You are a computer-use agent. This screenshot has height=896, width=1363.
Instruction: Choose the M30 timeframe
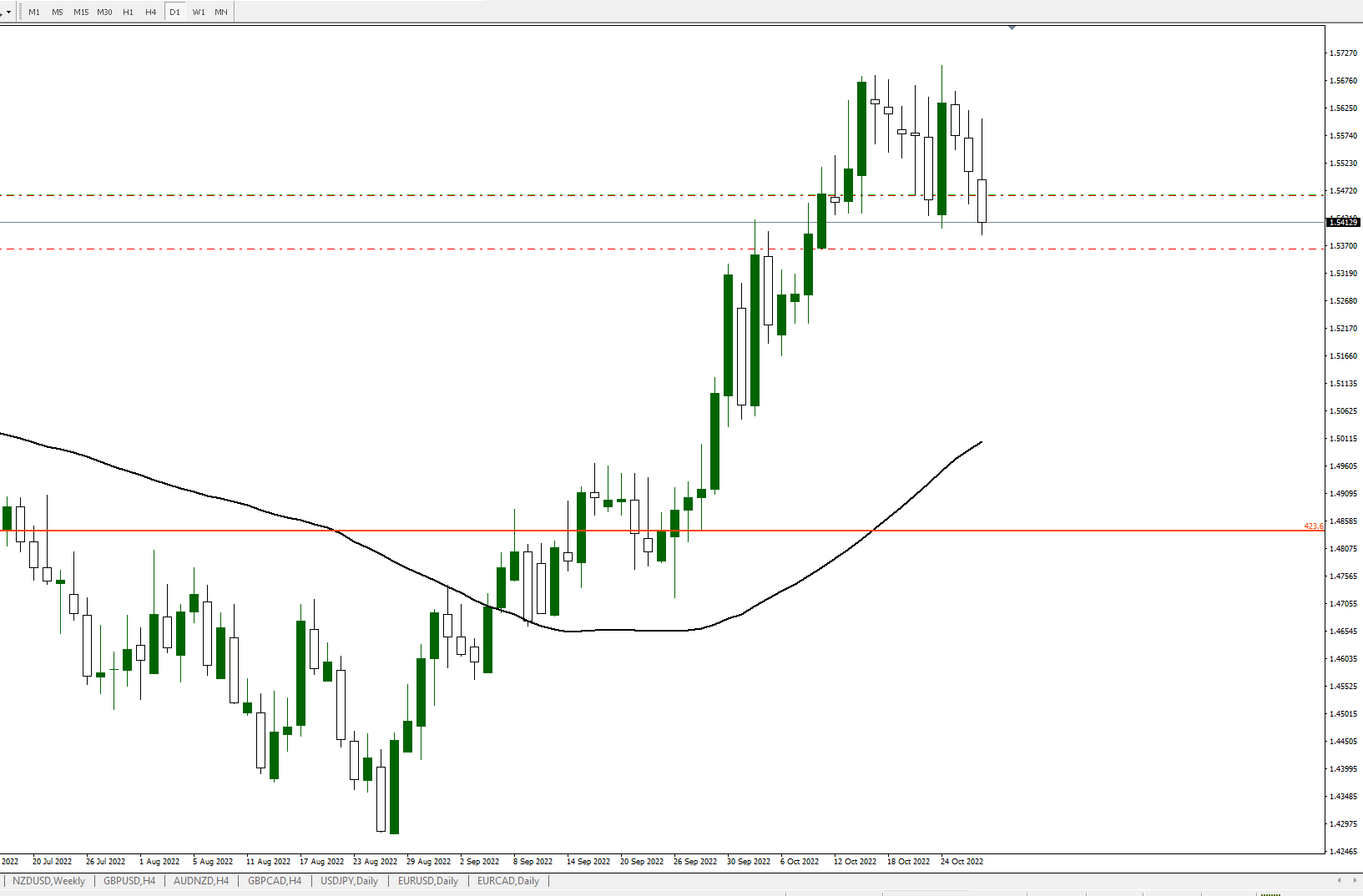(x=104, y=12)
